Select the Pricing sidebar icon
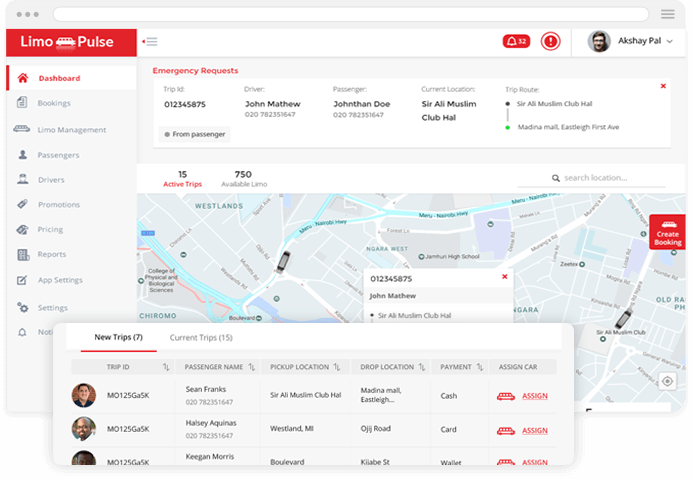This screenshot has width=692, height=479. coord(22,229)
